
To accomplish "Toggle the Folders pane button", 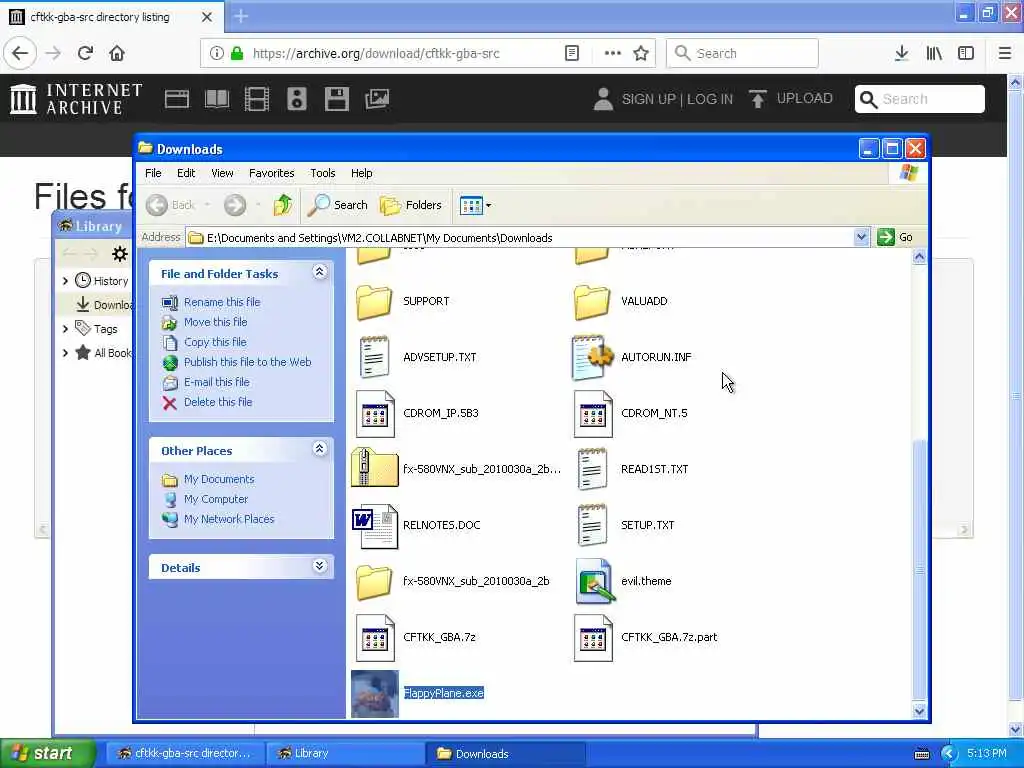I will pos(411,205).
